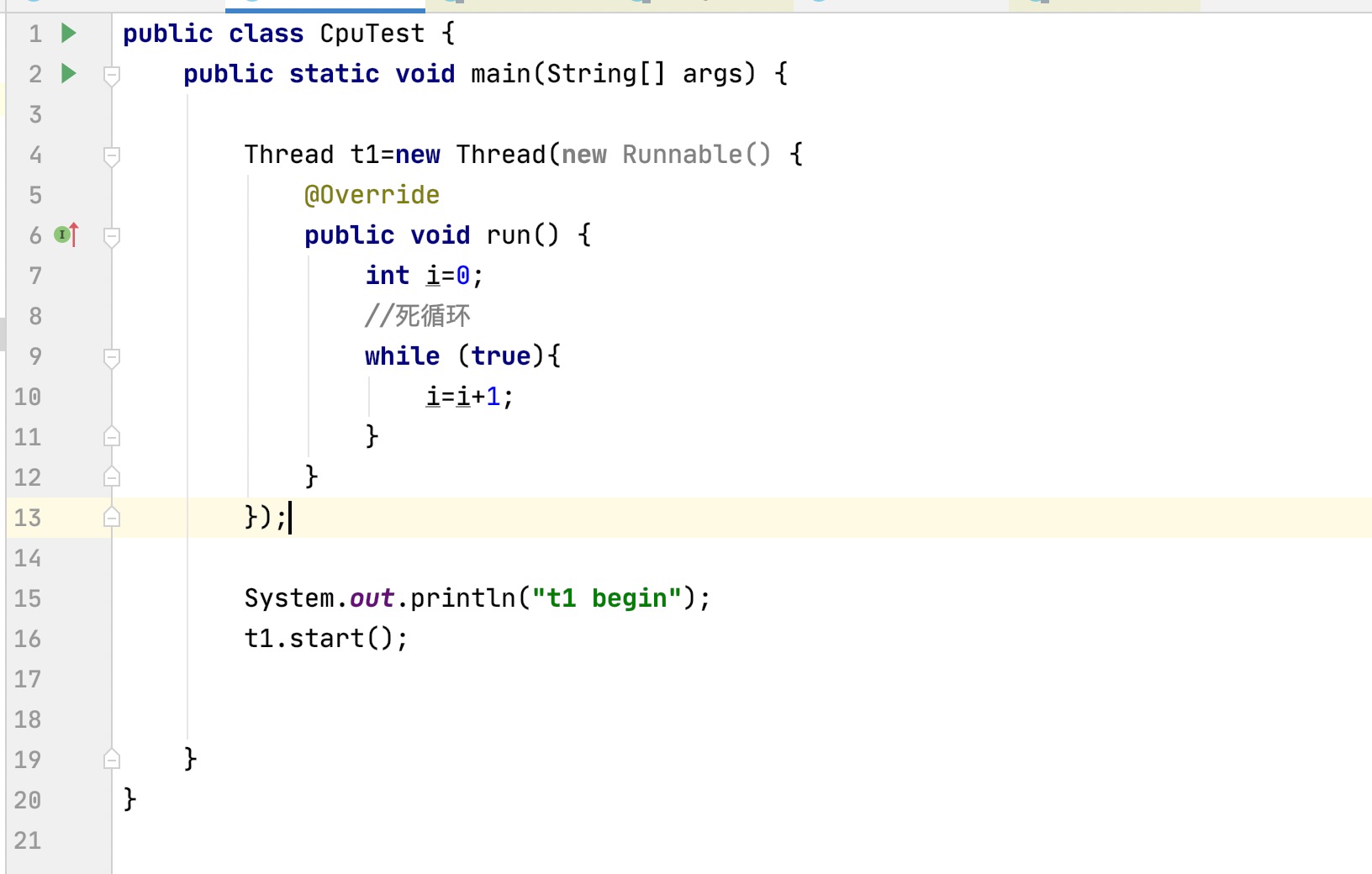Collapse the main method fold marker
Screen dimensions: 1372x874
(x=112, y=76)
